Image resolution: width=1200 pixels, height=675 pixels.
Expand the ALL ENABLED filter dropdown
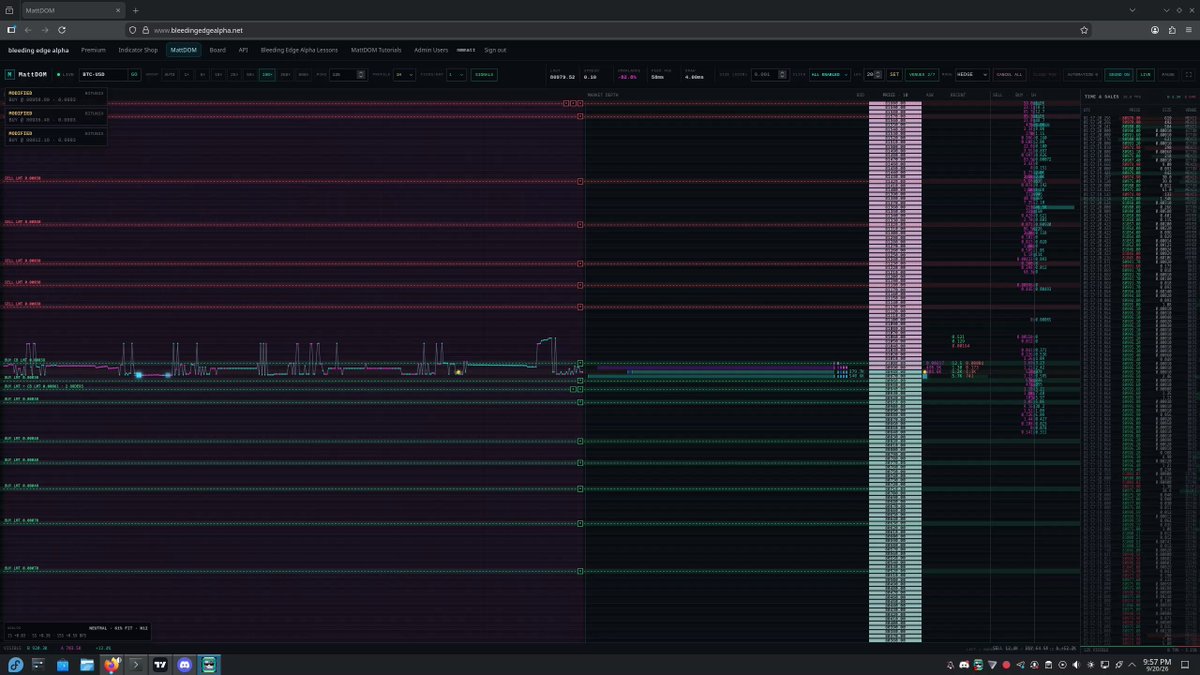(x=832, y=74)
